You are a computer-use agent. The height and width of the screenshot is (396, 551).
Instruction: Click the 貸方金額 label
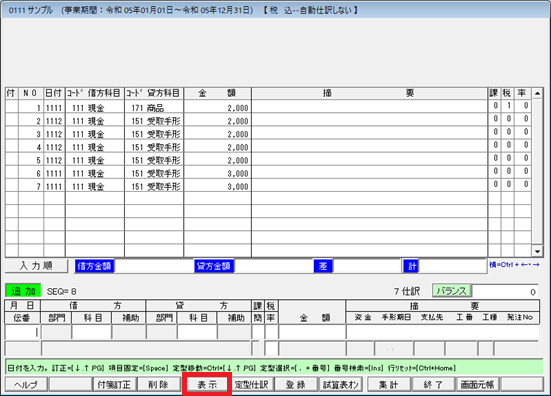click(214, 266)
